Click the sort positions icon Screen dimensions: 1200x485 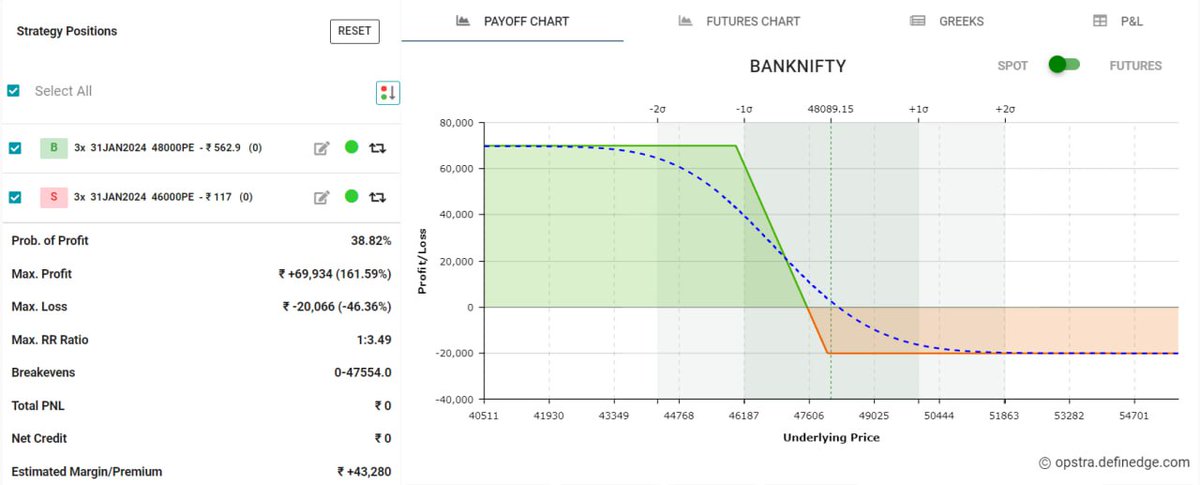388,93
